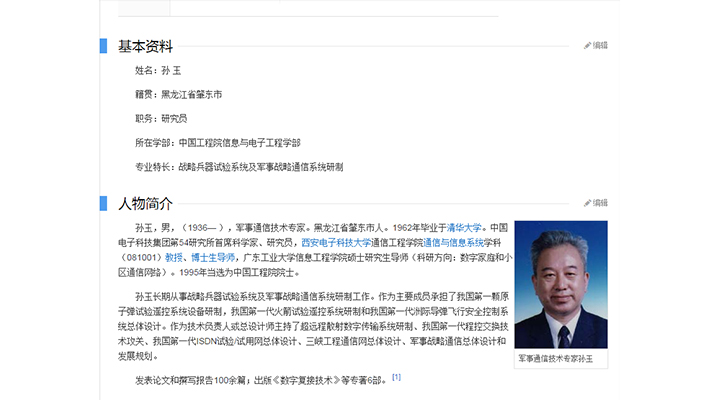Click the 基本资料 section heading
Image resolution: width=720 pixels, height=400 pixels.
click(x=146, y=46)
